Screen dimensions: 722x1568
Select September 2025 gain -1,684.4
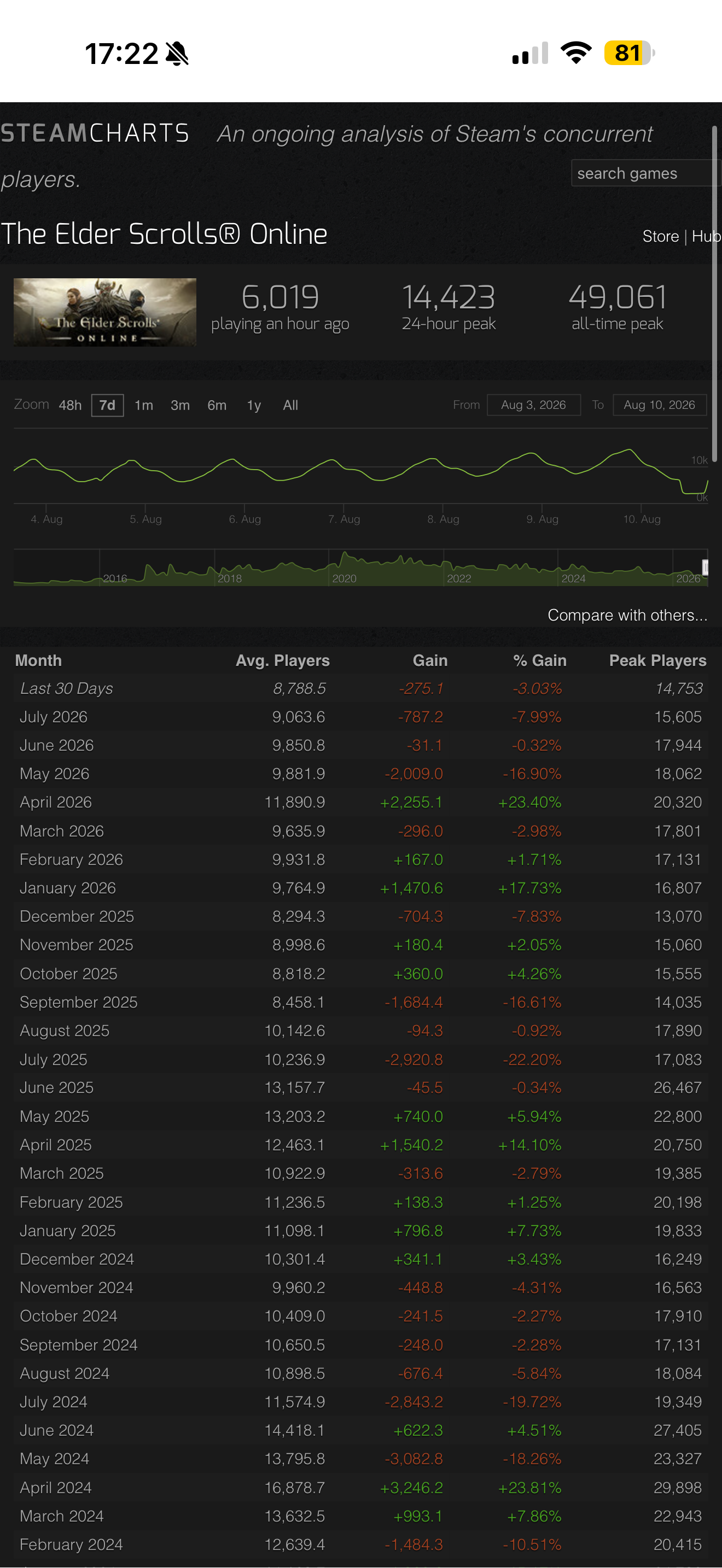click(414, 1002)
